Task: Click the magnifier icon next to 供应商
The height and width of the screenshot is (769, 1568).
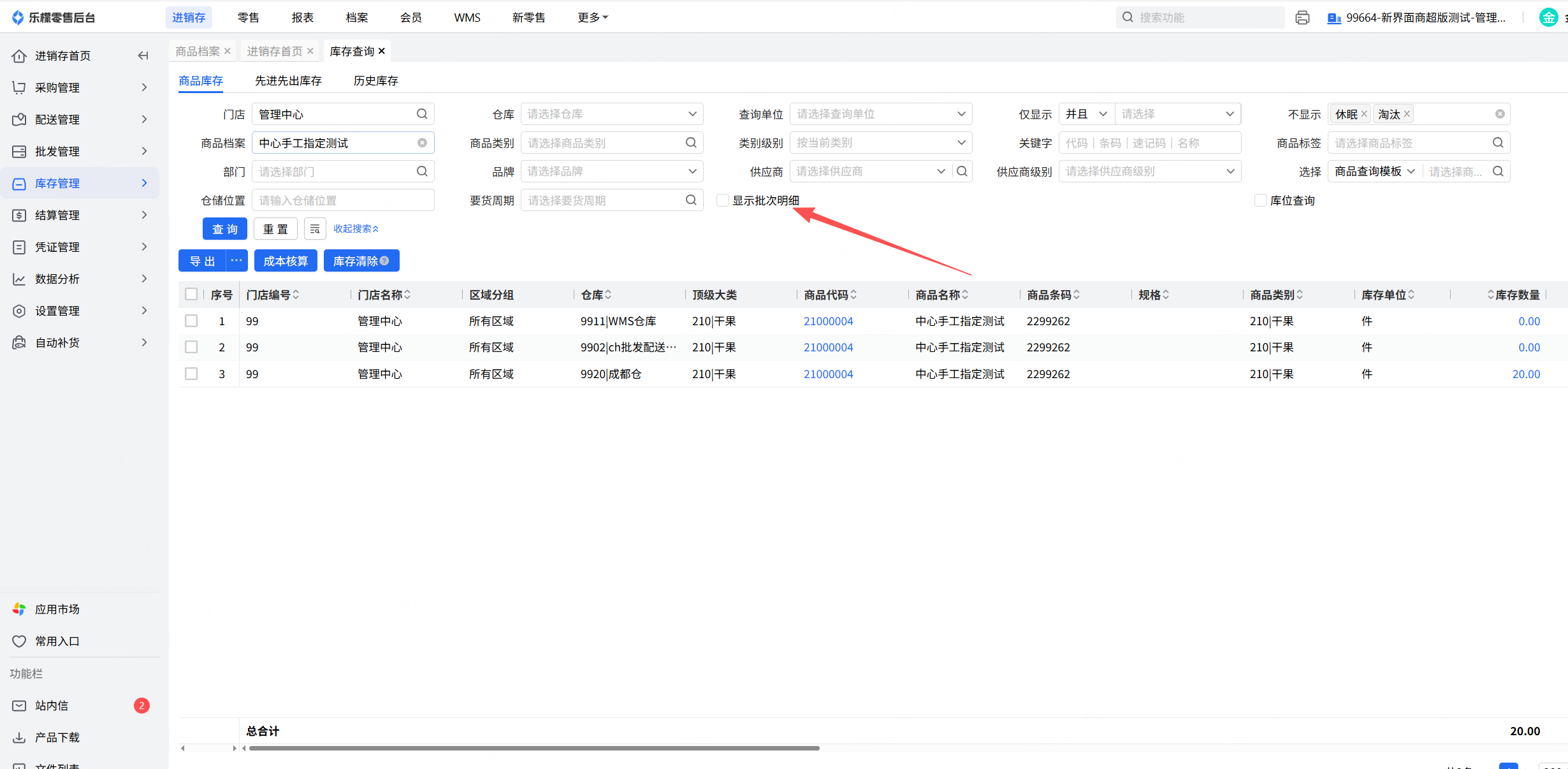Action: [x=962, y=172]
